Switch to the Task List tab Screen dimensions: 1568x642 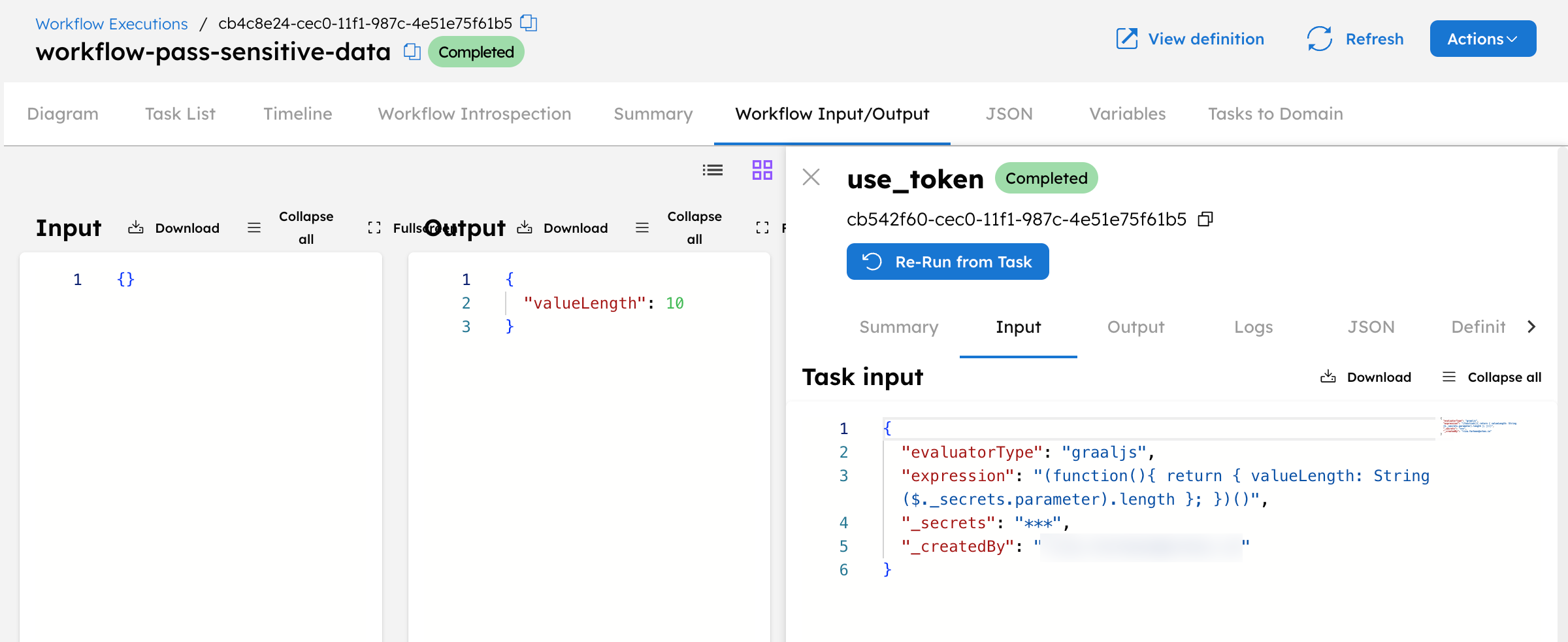pos(180,114)
